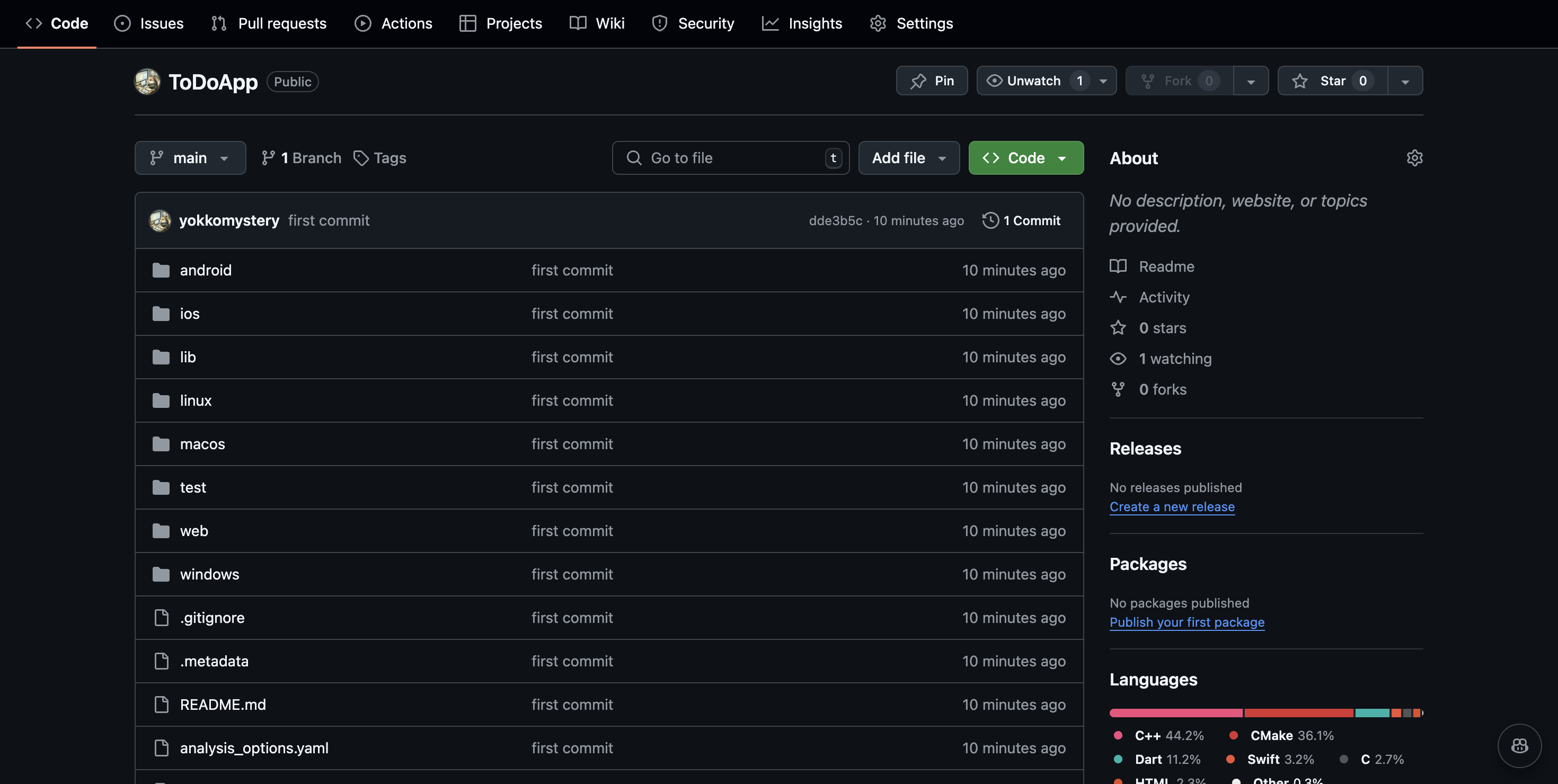Click the C++ segment of languages bar
This screenshot has height=784, width=1558.
pyautogui.click(x=1175, y=713)
